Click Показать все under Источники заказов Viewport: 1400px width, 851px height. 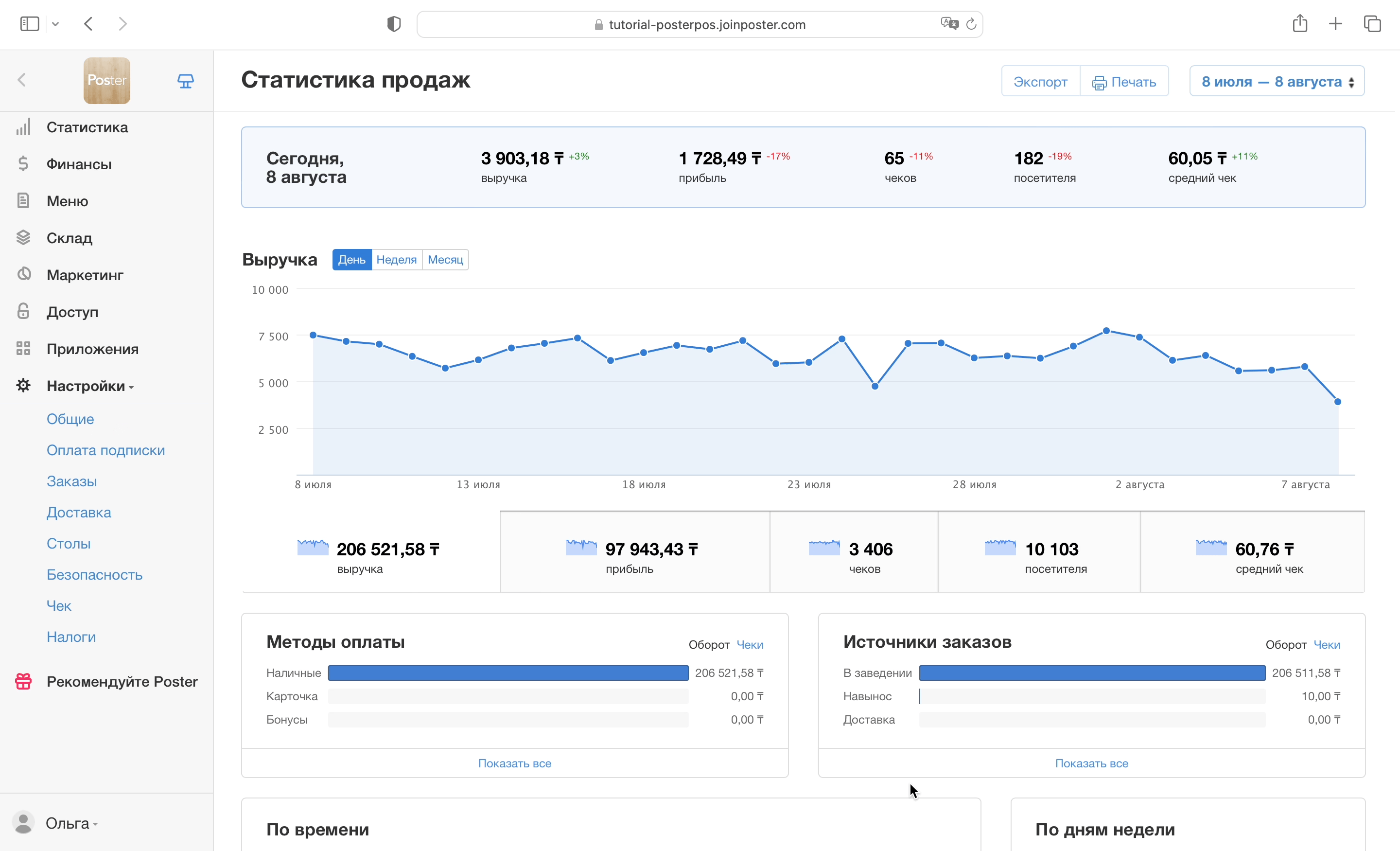(1091, 763)
